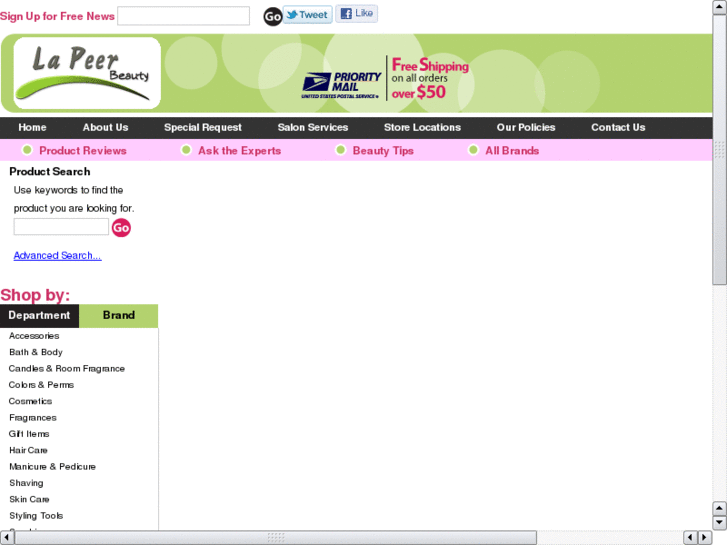
Task: Click the small left arrow in bottom-right corner
Action: tap(690, 538)
